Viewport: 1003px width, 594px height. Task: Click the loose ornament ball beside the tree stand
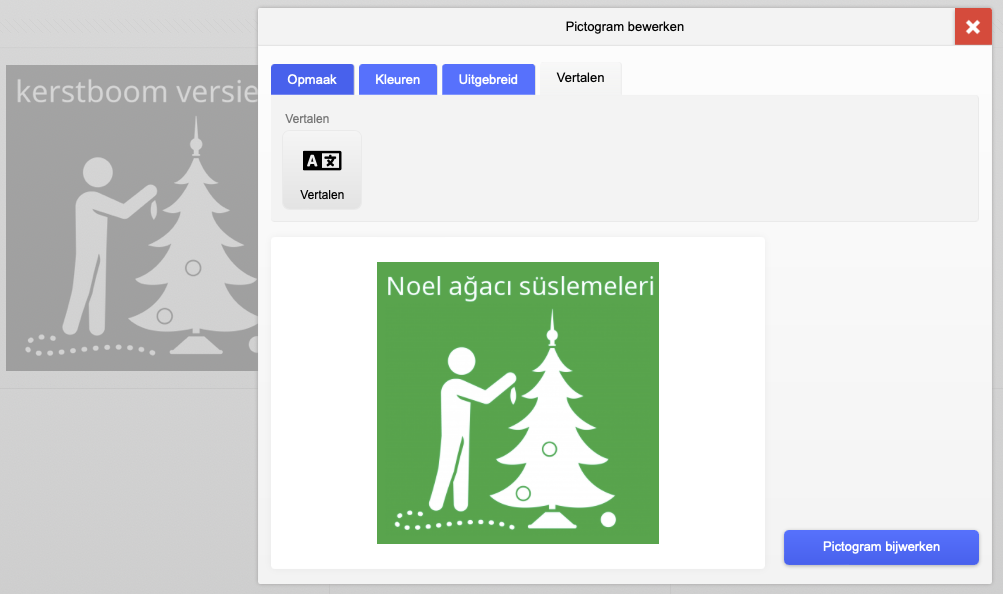point(608,519)
